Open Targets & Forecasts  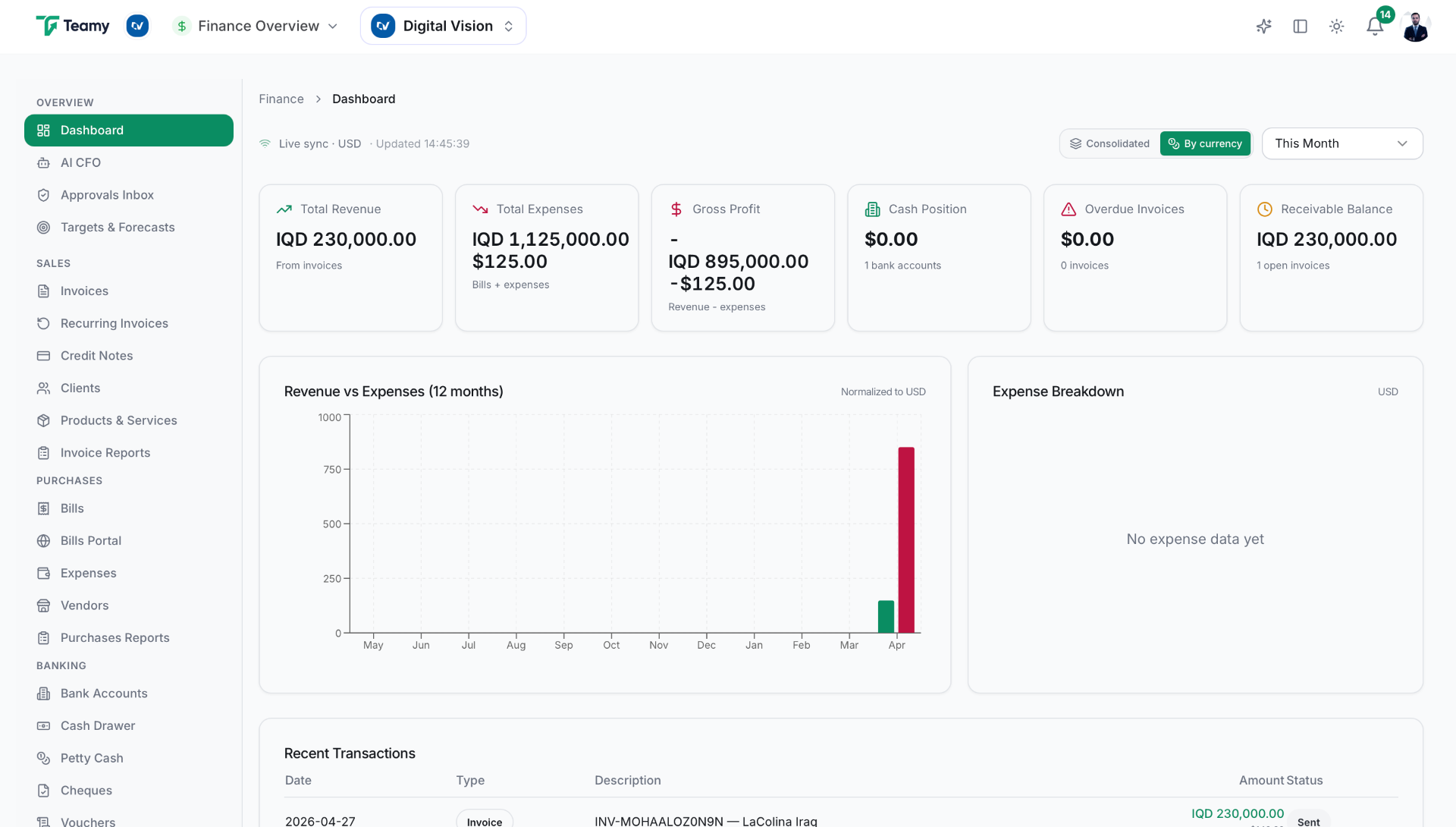tap(129, 227)
